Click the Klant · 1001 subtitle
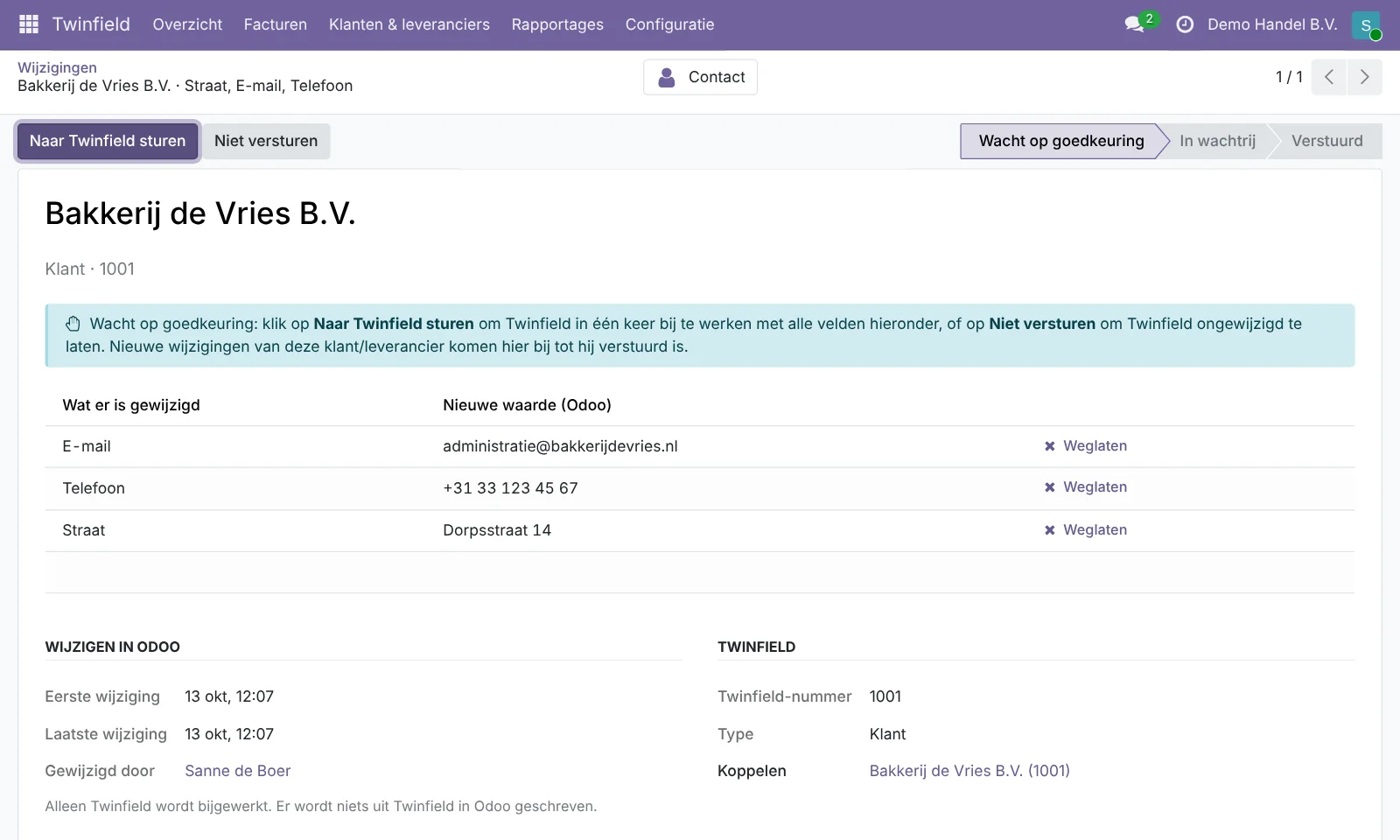The height and width of the screenshot is (840, 1400). point(90,269)
